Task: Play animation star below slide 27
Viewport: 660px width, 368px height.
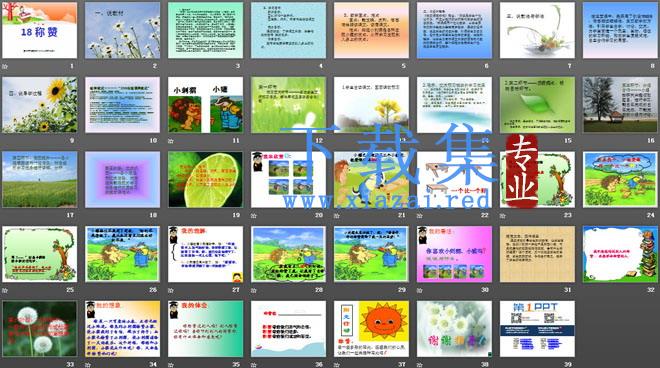Action: [171, 290]
